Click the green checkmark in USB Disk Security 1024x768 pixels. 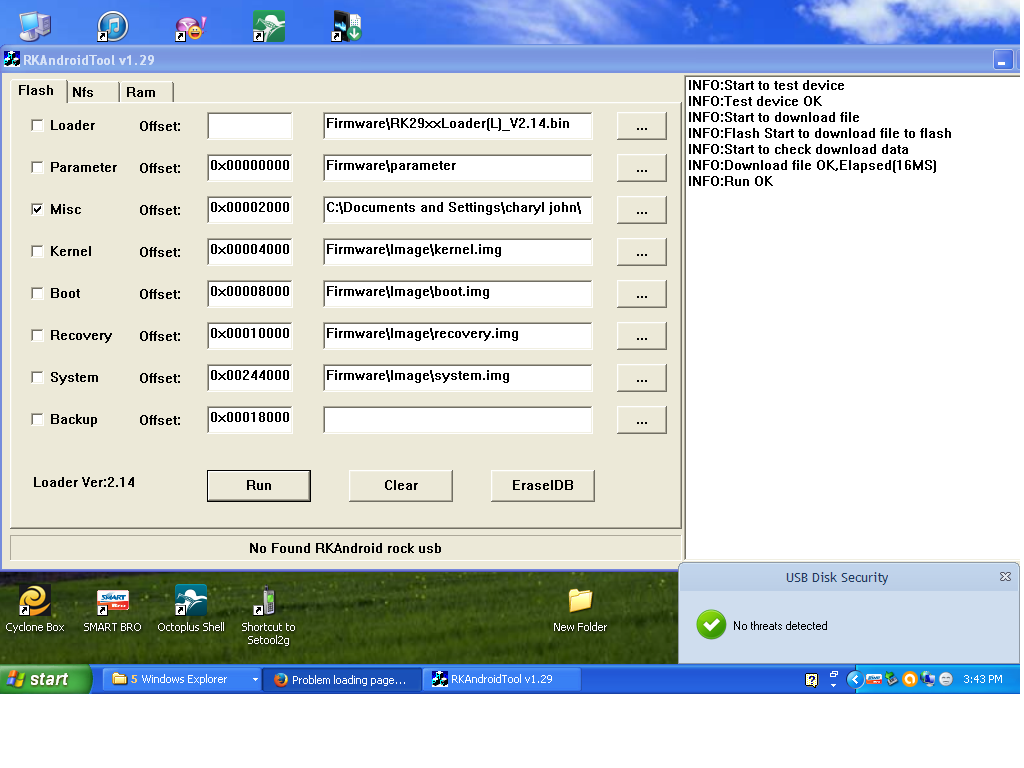coord(711,625)
